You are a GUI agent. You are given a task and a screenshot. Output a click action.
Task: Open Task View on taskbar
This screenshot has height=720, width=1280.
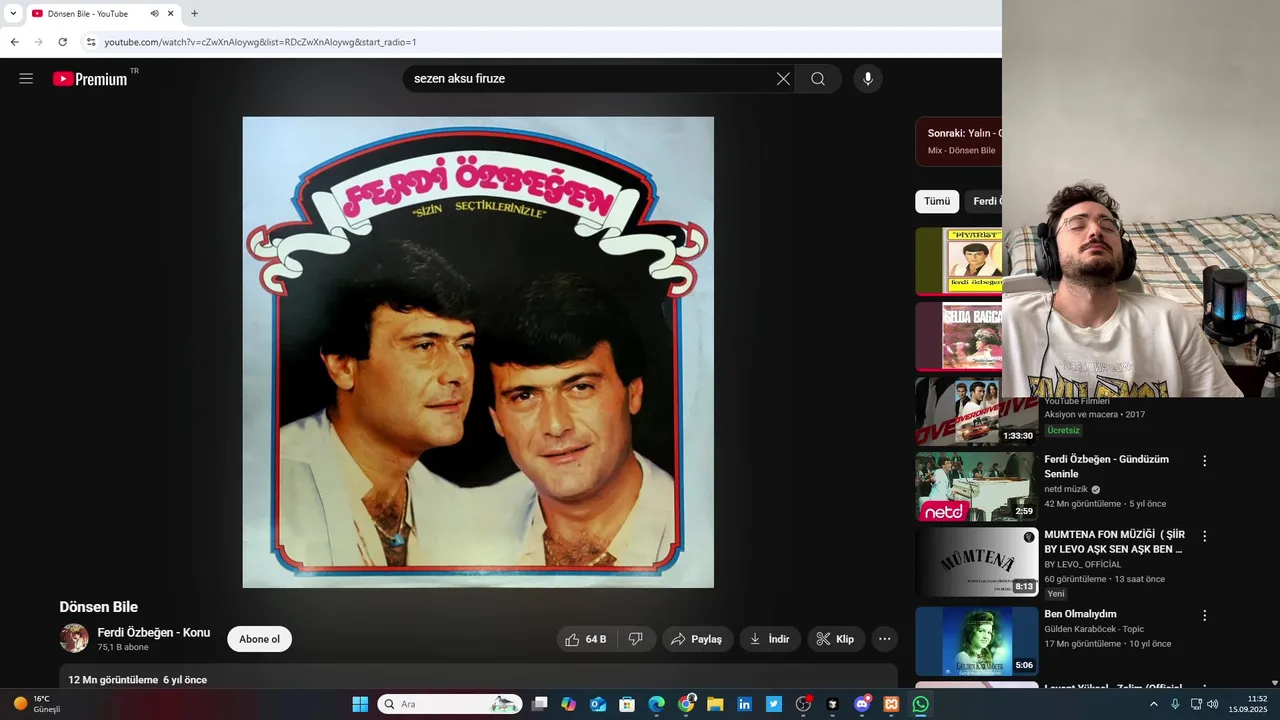pos(539,704)
